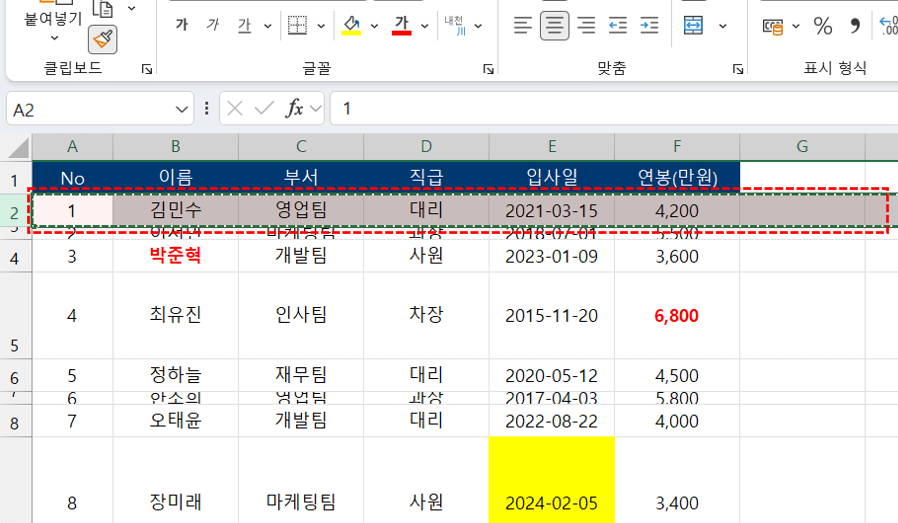Toggle underline formatting
This screenshot has width=898, height=523.
(244, 25)
